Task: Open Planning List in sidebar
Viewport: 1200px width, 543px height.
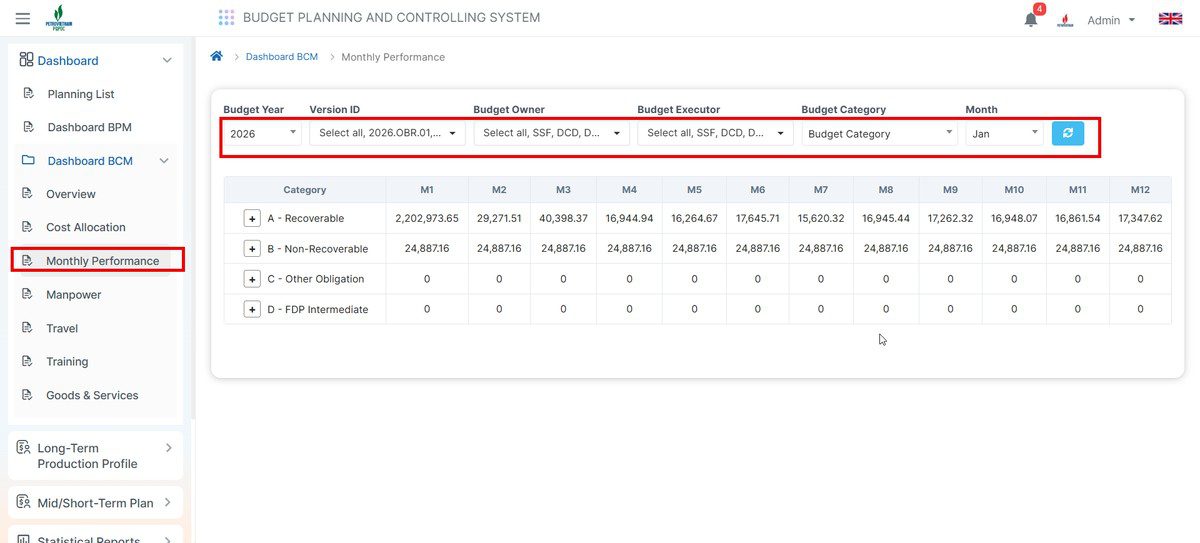Action: pos(81,94)
